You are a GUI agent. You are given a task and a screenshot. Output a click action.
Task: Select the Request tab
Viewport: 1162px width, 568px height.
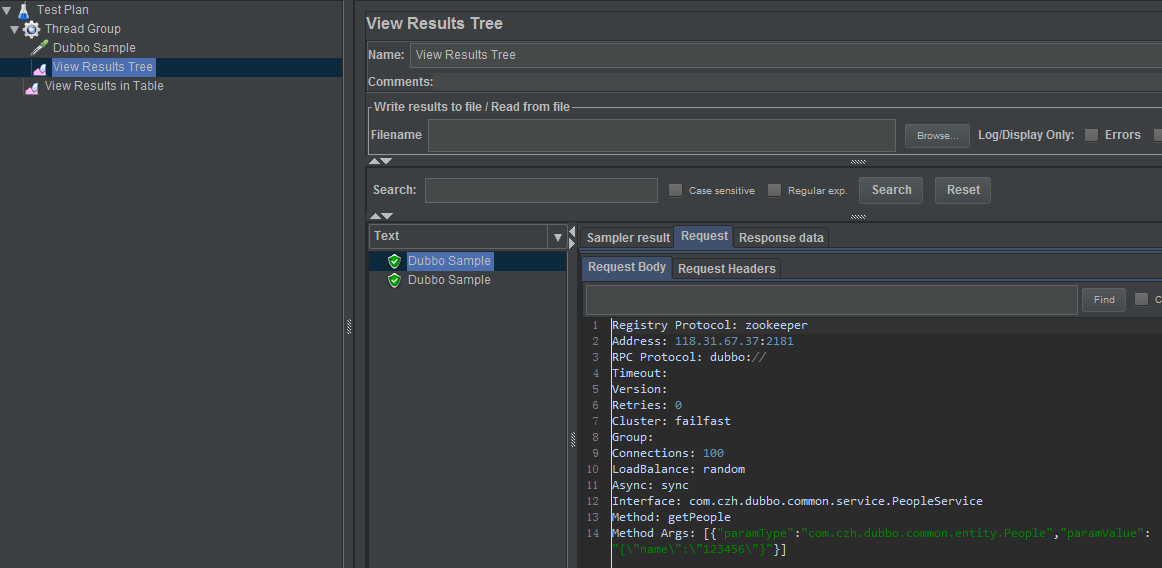coord(703,237)
